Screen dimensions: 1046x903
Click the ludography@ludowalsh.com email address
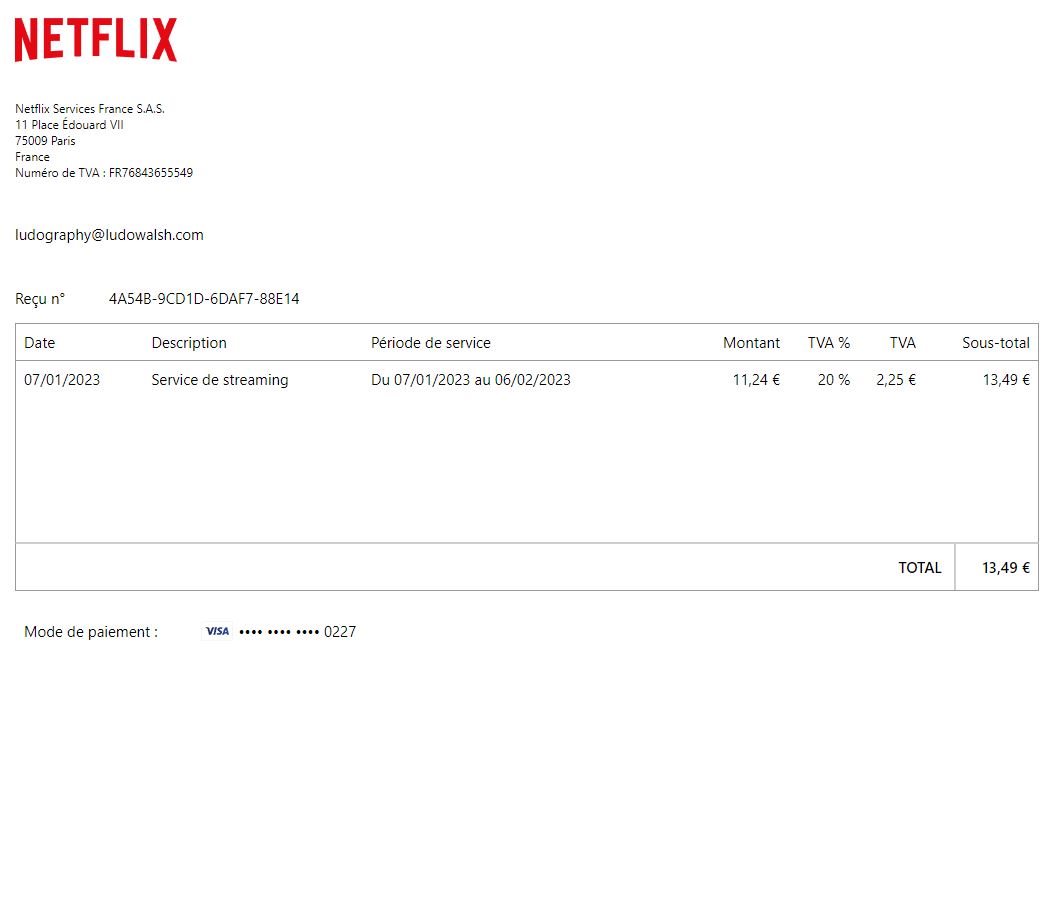[109, 235]
